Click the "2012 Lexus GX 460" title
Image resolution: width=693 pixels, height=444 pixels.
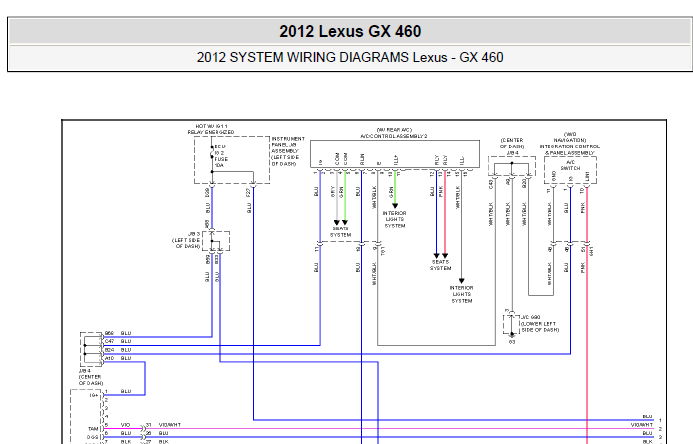(x=350, y=31)
